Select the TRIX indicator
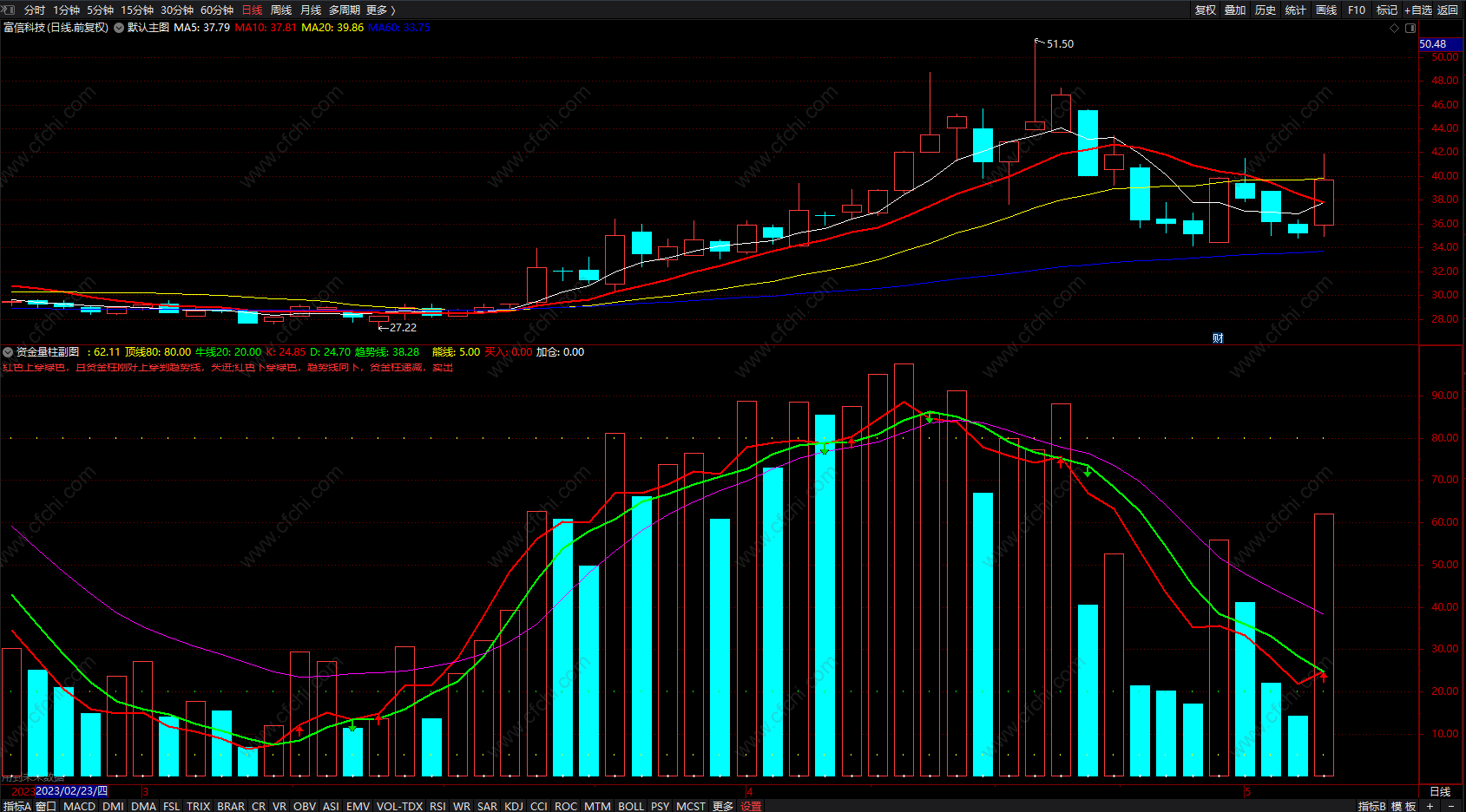The image size is (1466, 812). (198, 806)
